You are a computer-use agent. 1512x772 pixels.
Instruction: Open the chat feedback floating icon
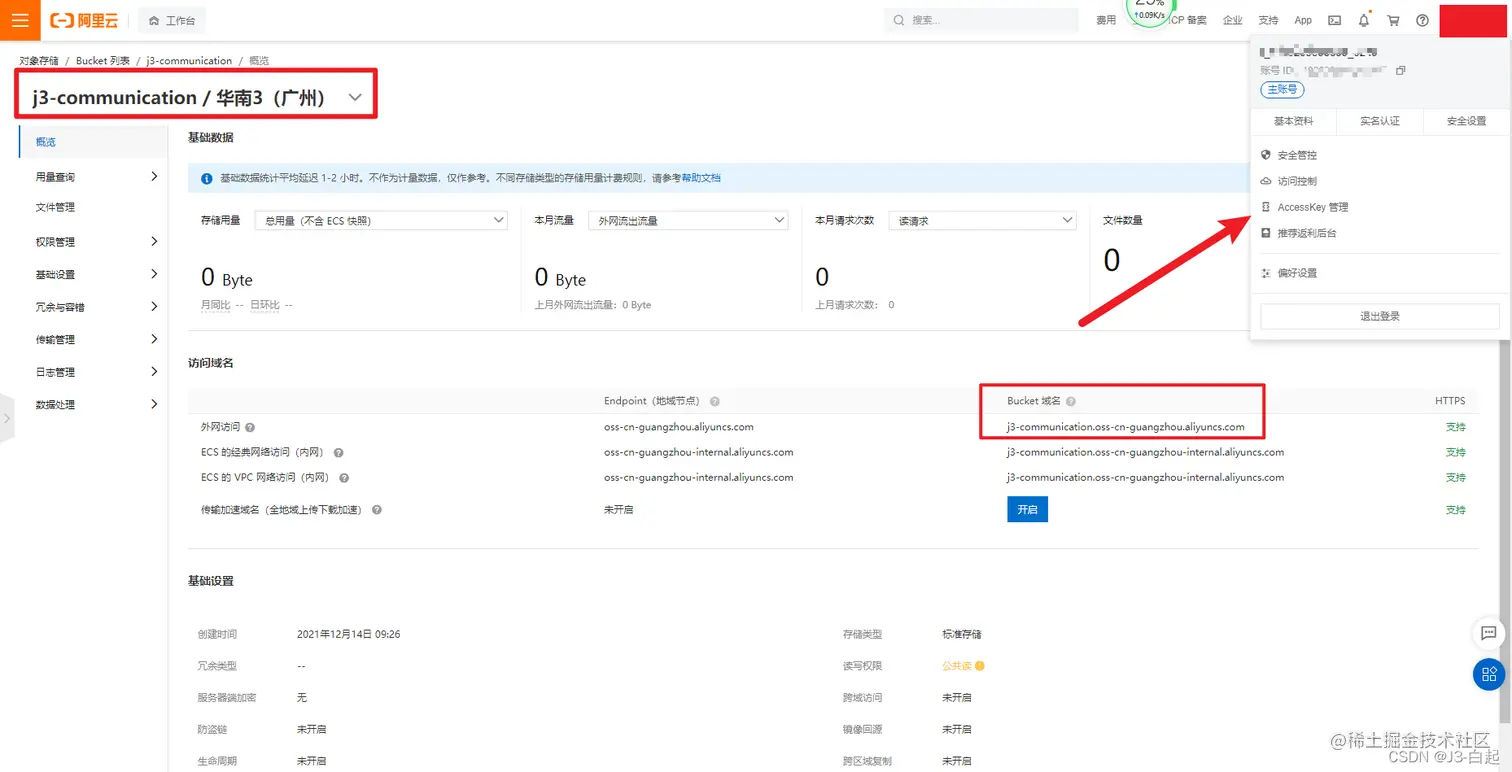pos(1489,633)
